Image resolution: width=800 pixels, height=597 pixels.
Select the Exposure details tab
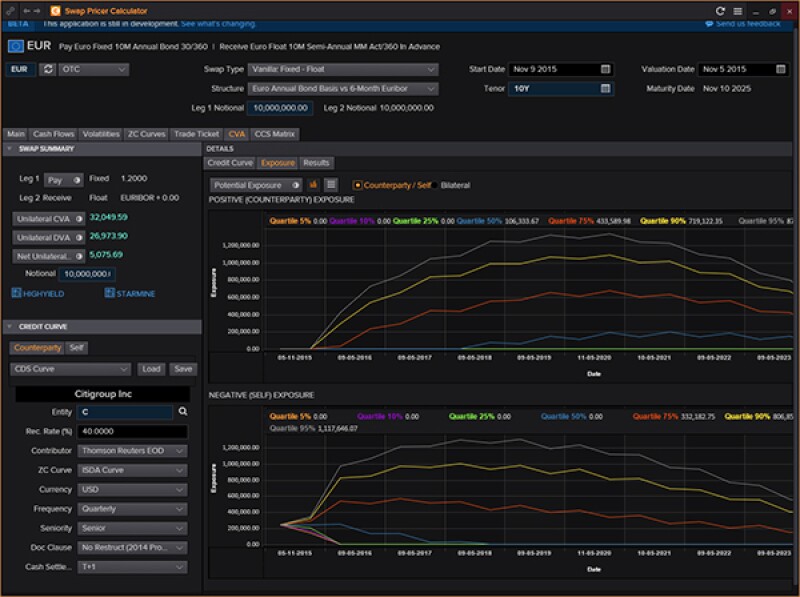[278, 163]
